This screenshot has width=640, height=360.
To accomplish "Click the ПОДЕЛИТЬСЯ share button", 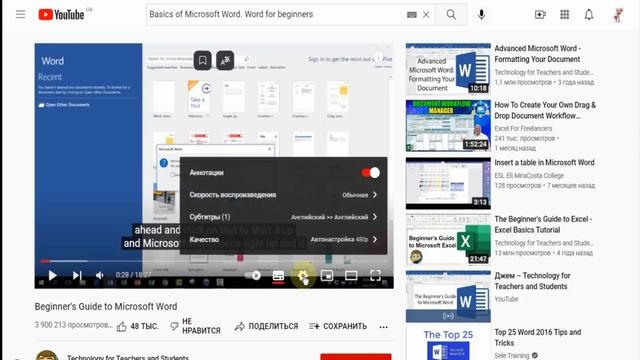I will [x=267, y=327].
